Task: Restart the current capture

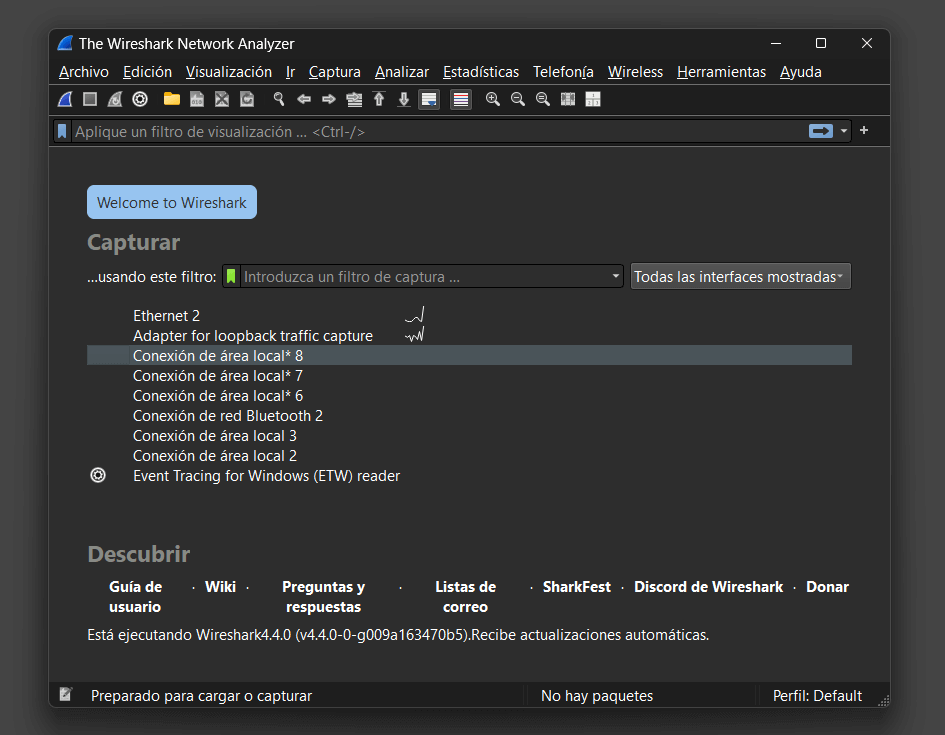Action: click(x=115, y=99)
